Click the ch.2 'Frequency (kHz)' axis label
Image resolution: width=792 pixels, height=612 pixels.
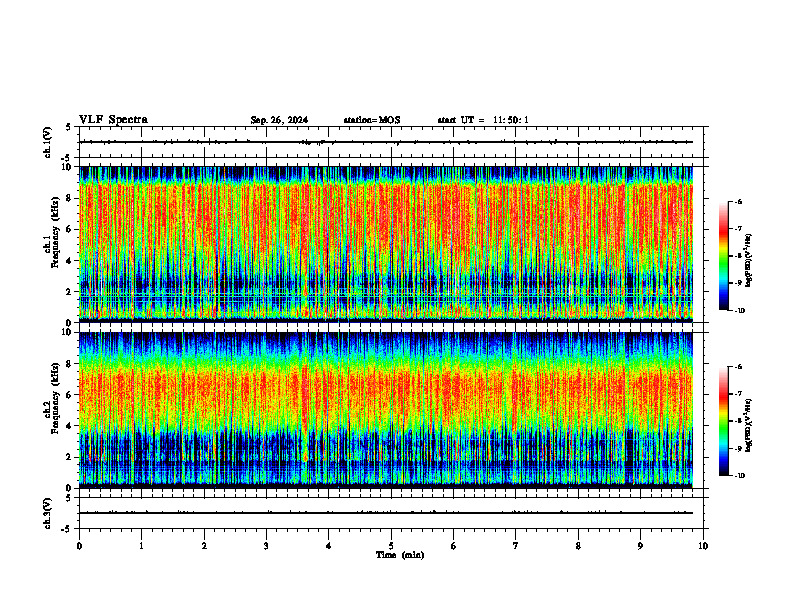[x=55, y=398]
